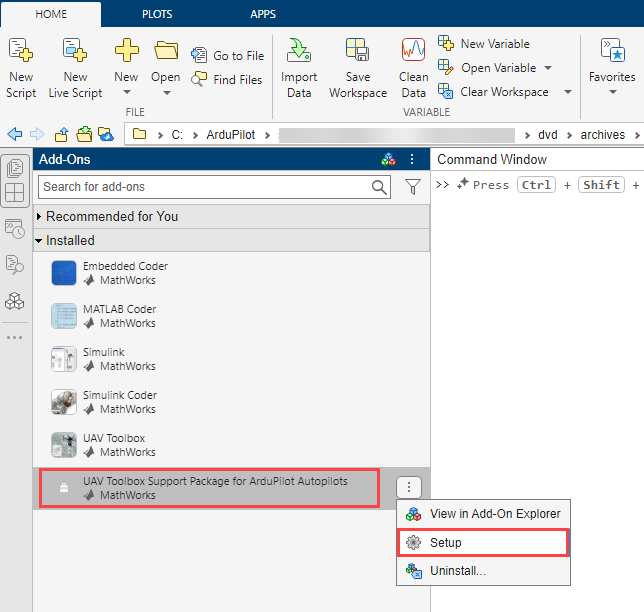Expand the Recommended for You section

click(x=39, y=216)
